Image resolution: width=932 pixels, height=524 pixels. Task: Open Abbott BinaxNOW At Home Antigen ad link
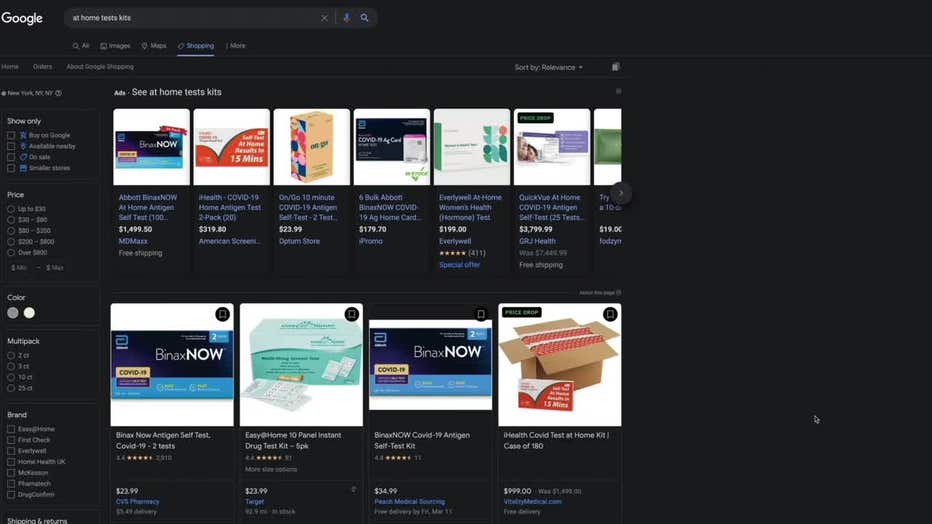148,207
